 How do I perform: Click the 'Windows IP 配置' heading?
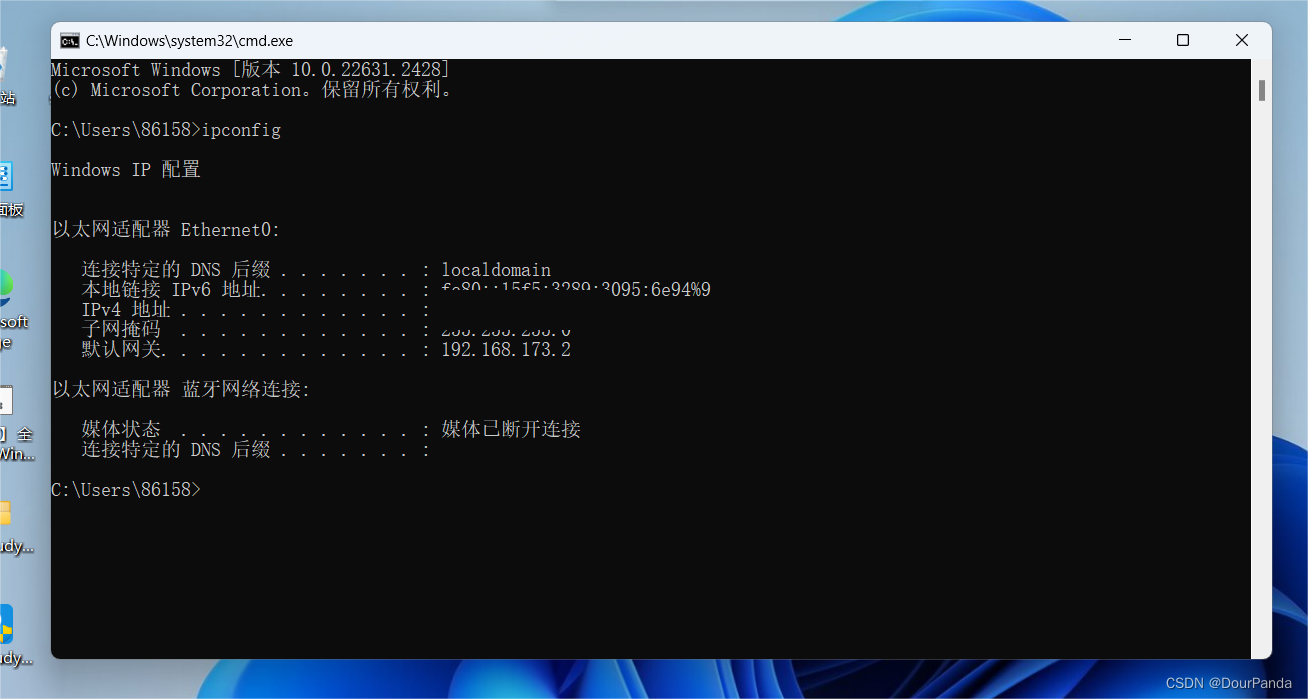[x=126, y=170]
